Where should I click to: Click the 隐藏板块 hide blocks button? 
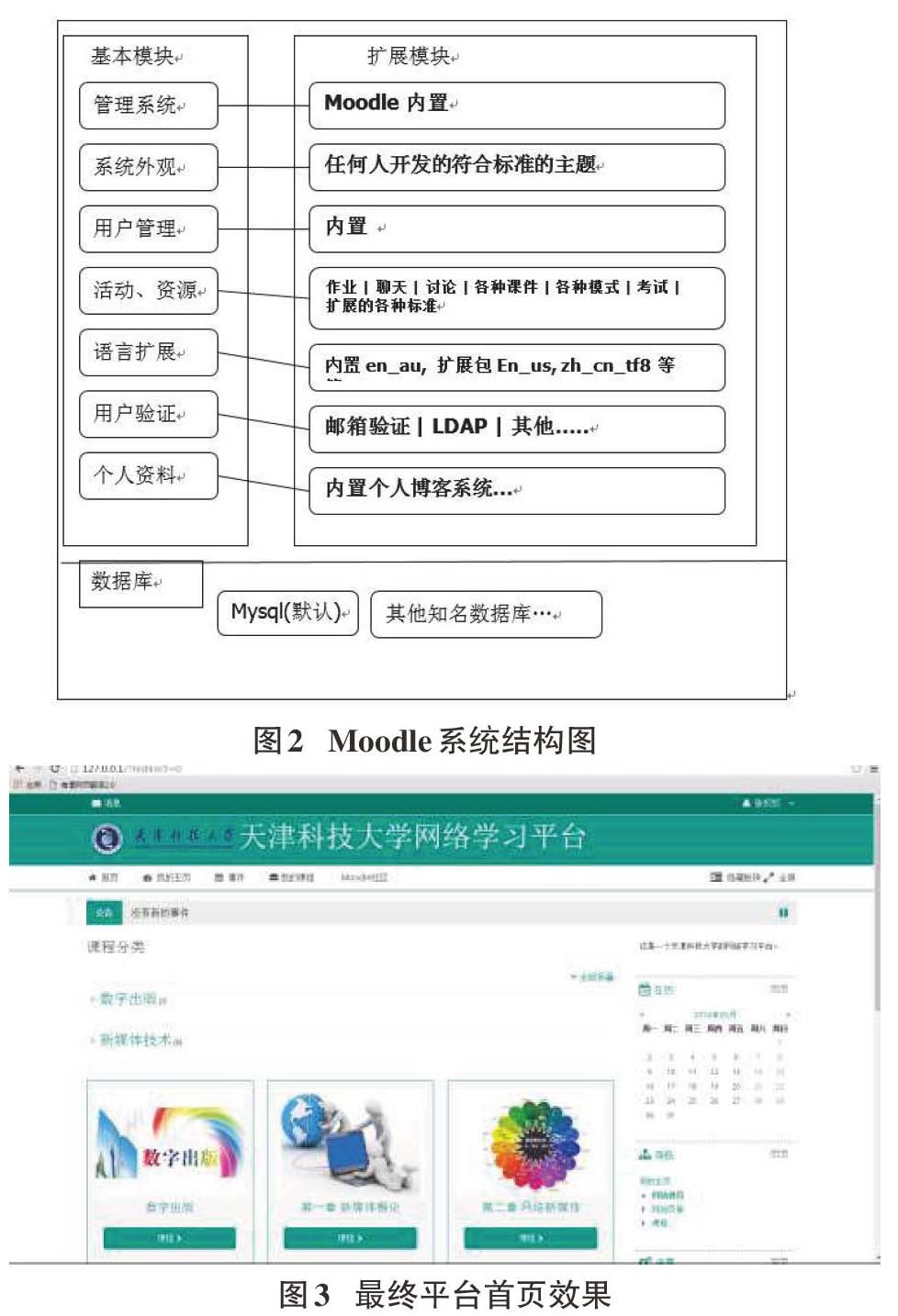click(735, 877)
